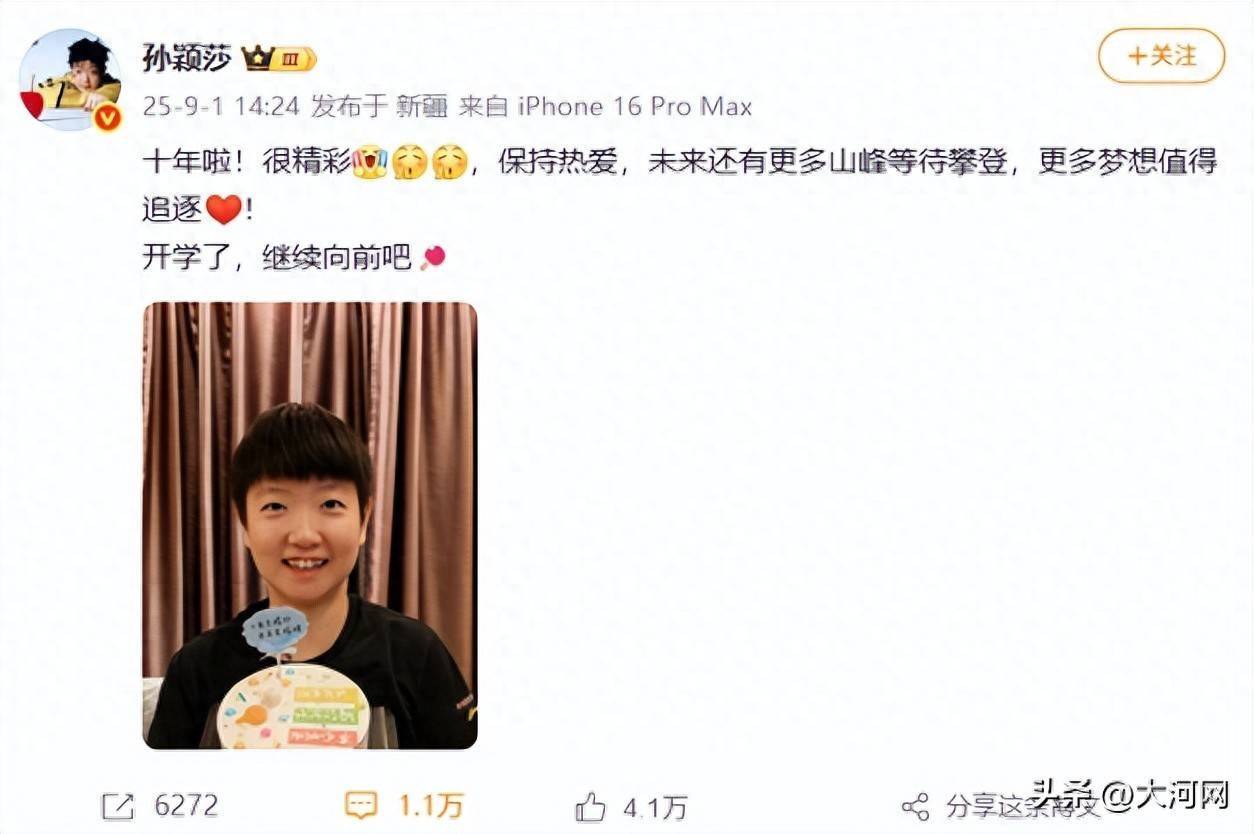Click the repost arrow icon
The image size is (1254, 834).
119,806
